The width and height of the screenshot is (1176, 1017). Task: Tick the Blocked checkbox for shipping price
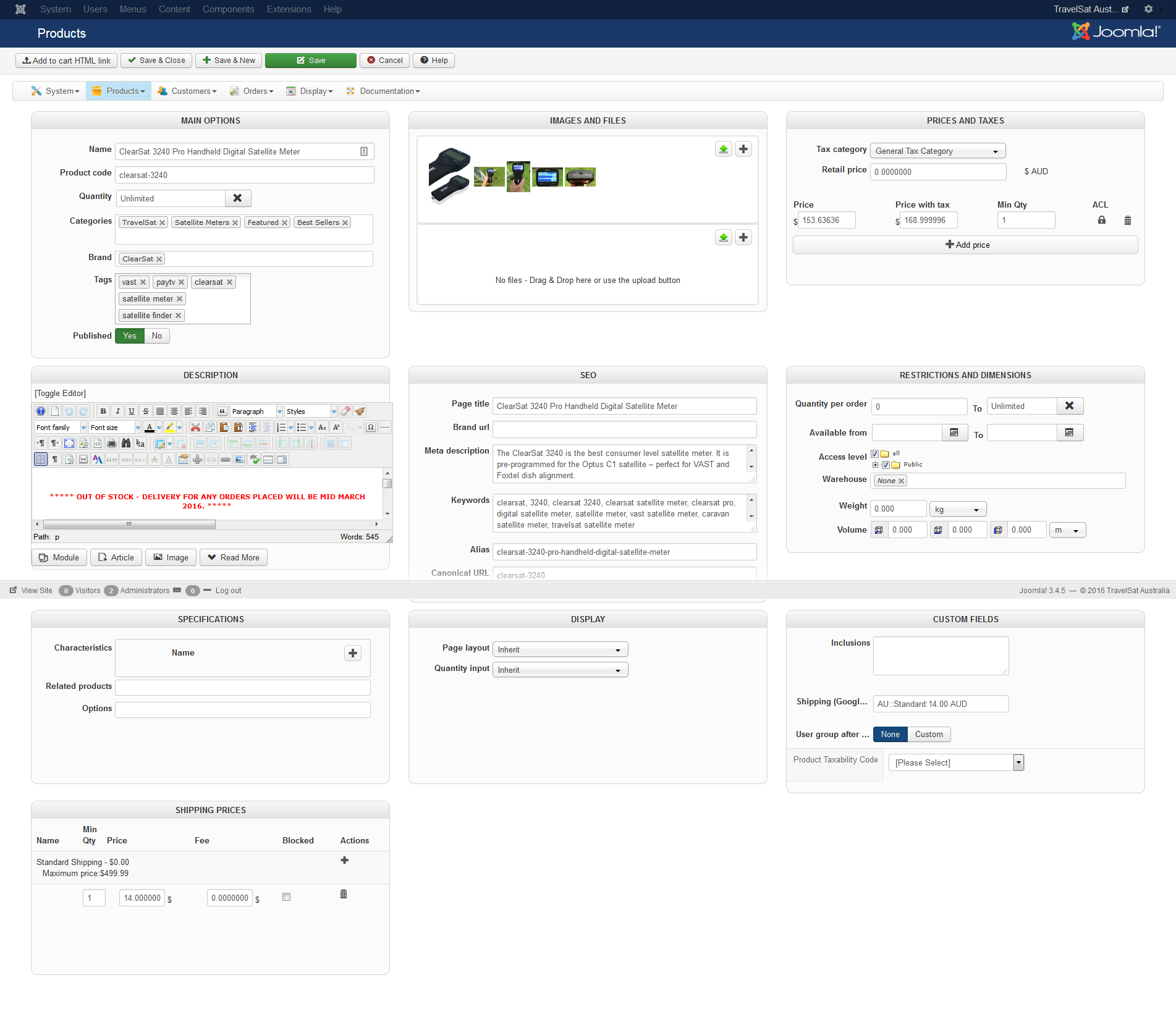click(x=286, y=897)
